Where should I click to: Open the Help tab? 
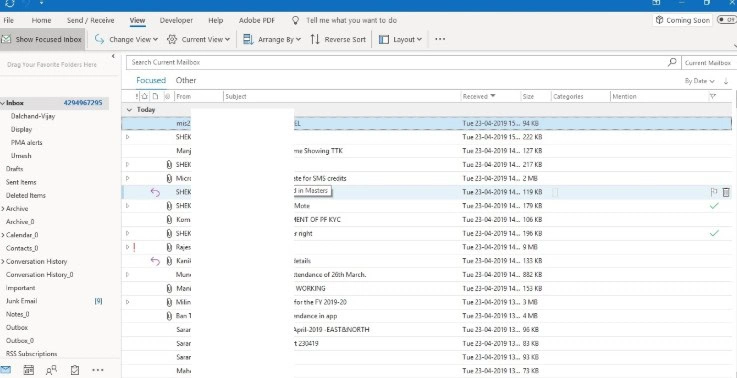pos(216,20)
